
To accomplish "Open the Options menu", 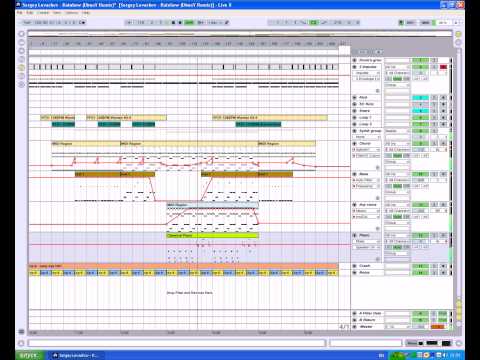I will coord(72,13).
